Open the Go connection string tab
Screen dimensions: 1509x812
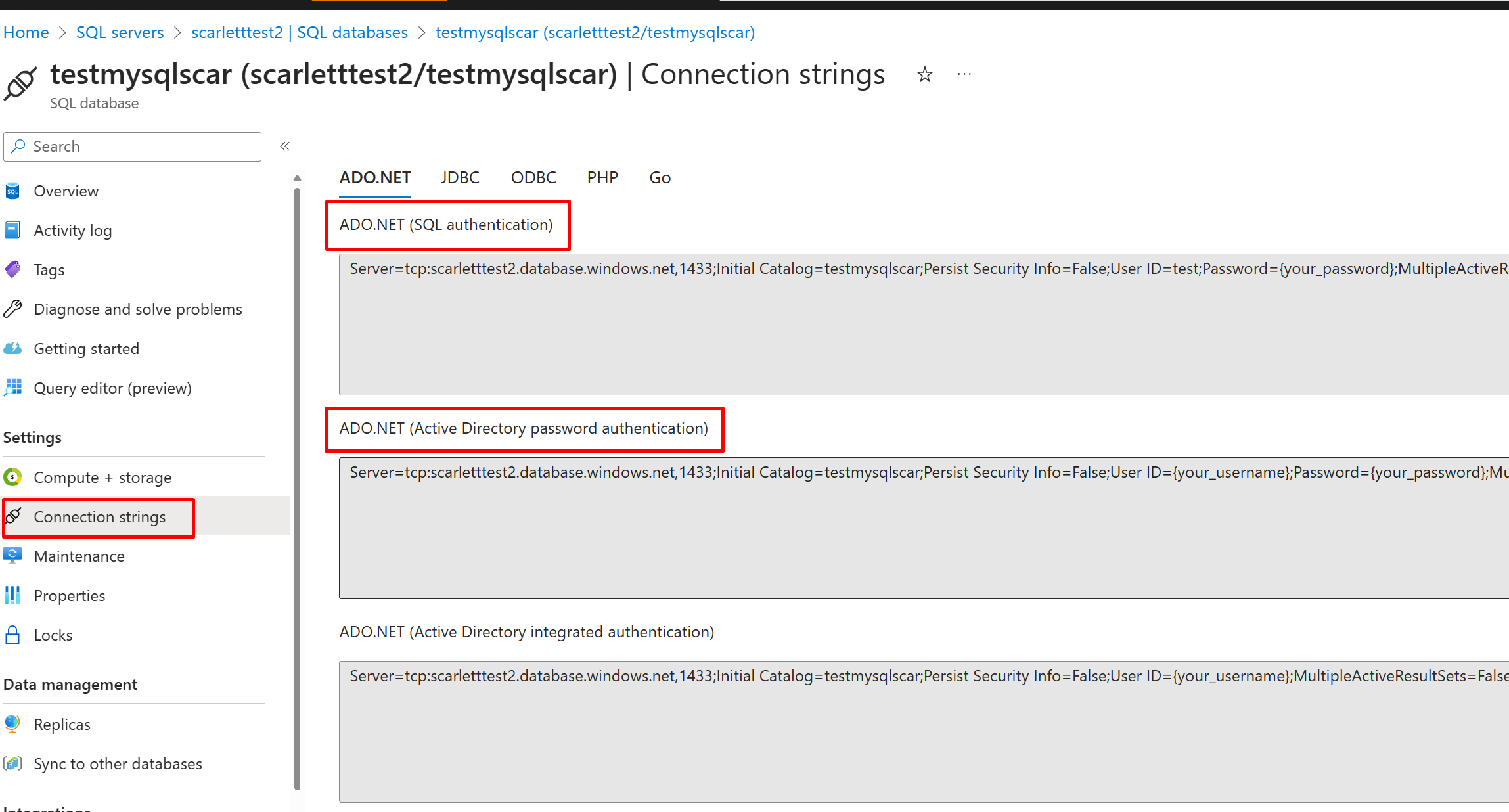point(660,178)
